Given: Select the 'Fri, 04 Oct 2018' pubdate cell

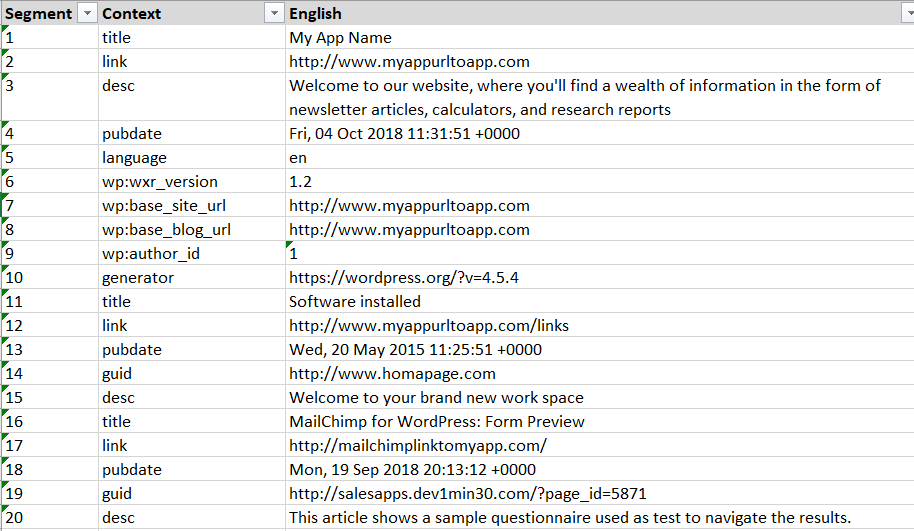Looking at the screenshot, I should coord(404,134).
